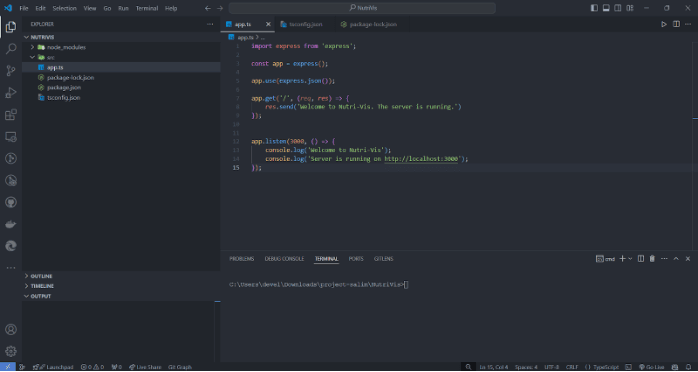Show additional activity bar views
The width and height of the screenshot is (698, 372).
11,268
